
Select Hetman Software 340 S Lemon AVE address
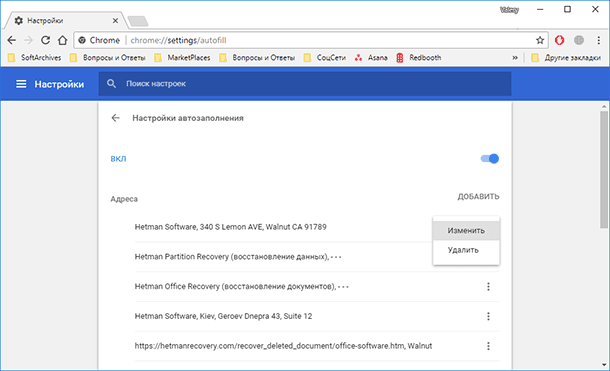230,227
